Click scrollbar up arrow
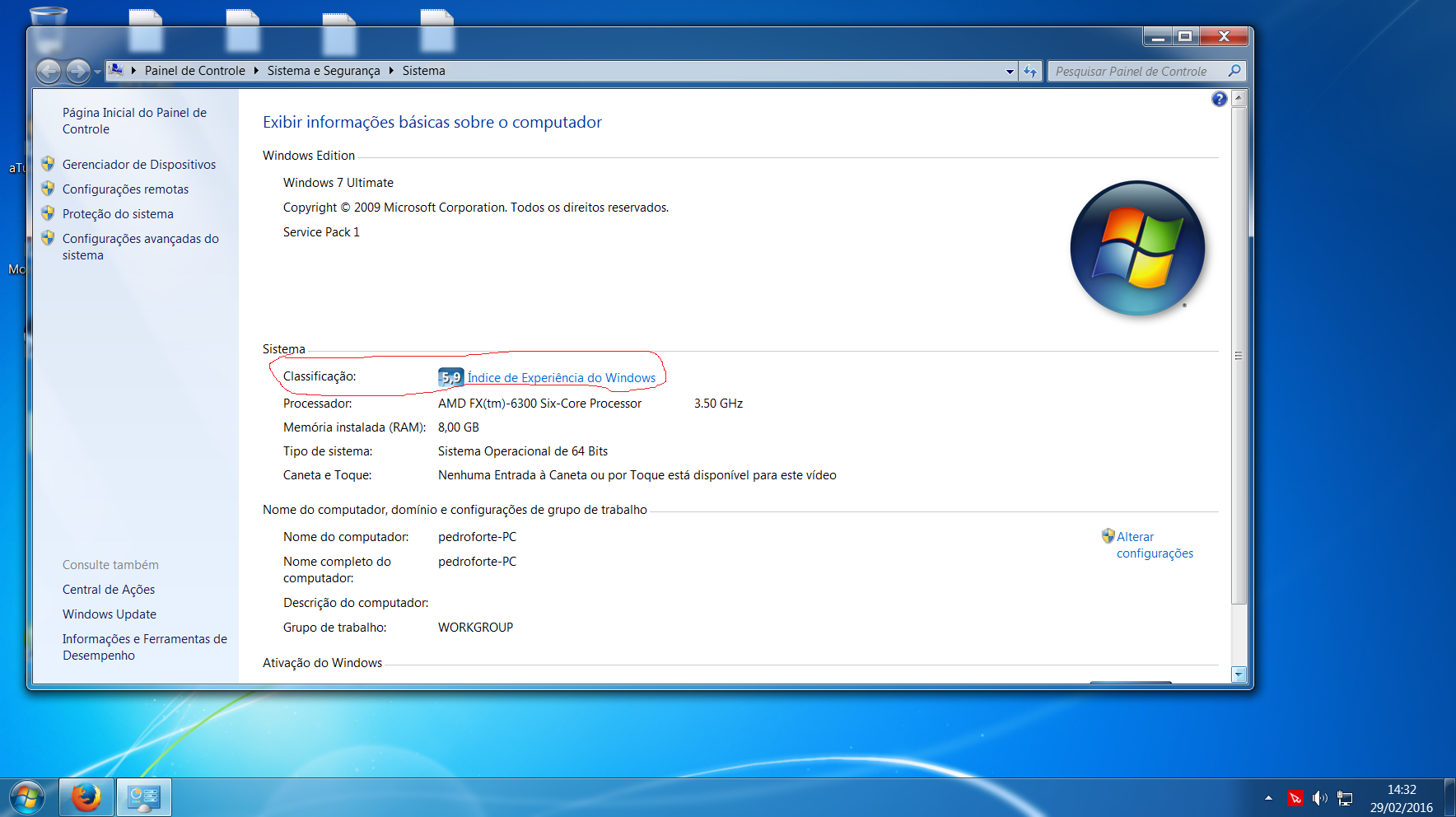 tap(1239, 98)
